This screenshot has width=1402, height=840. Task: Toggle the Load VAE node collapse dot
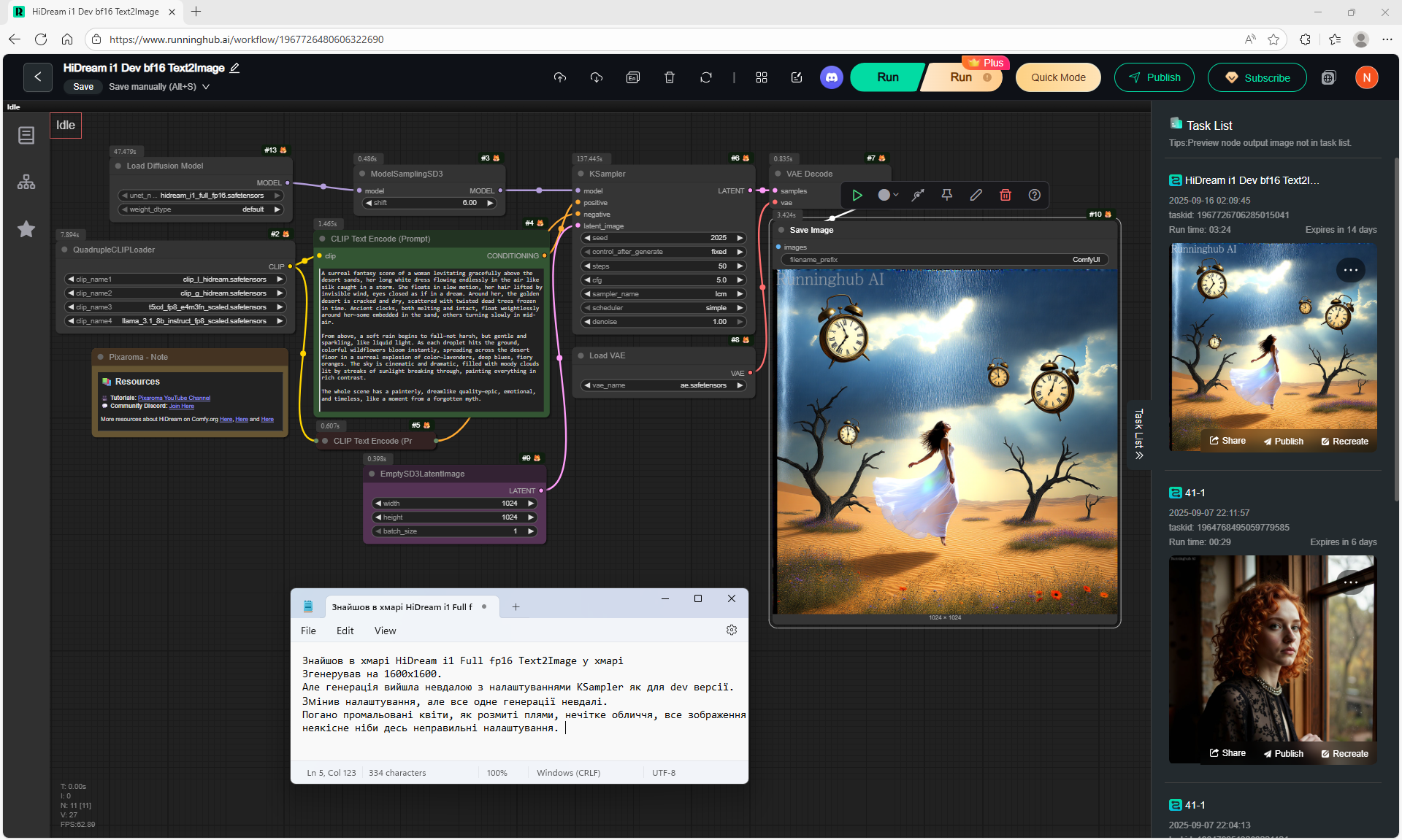[x=581, y=355]
